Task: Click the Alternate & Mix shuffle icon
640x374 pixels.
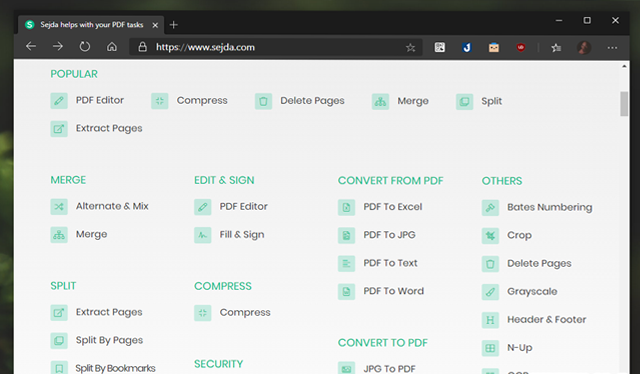Action: coord(59,207)
